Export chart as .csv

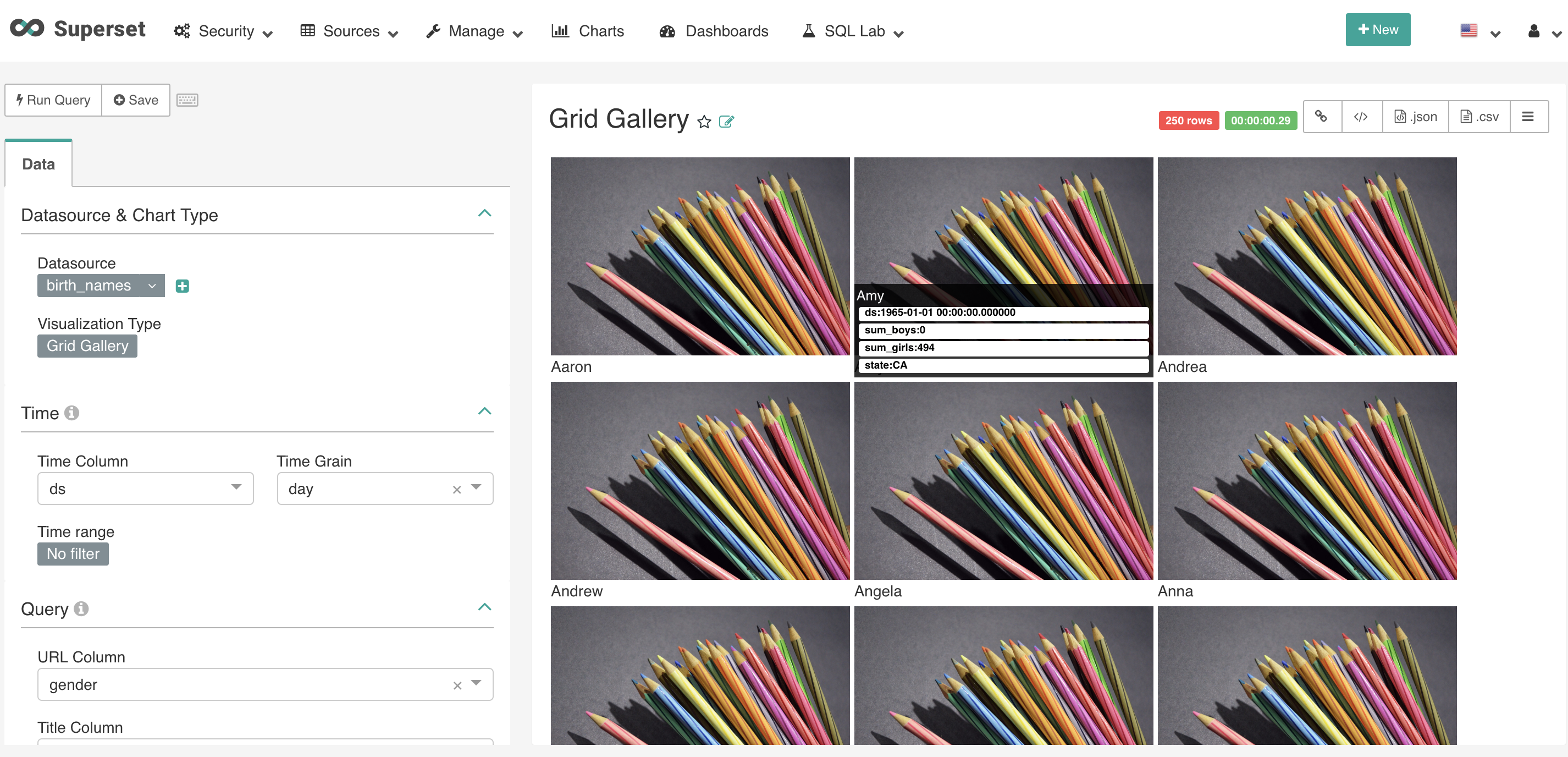click(x=1478, y=116)
